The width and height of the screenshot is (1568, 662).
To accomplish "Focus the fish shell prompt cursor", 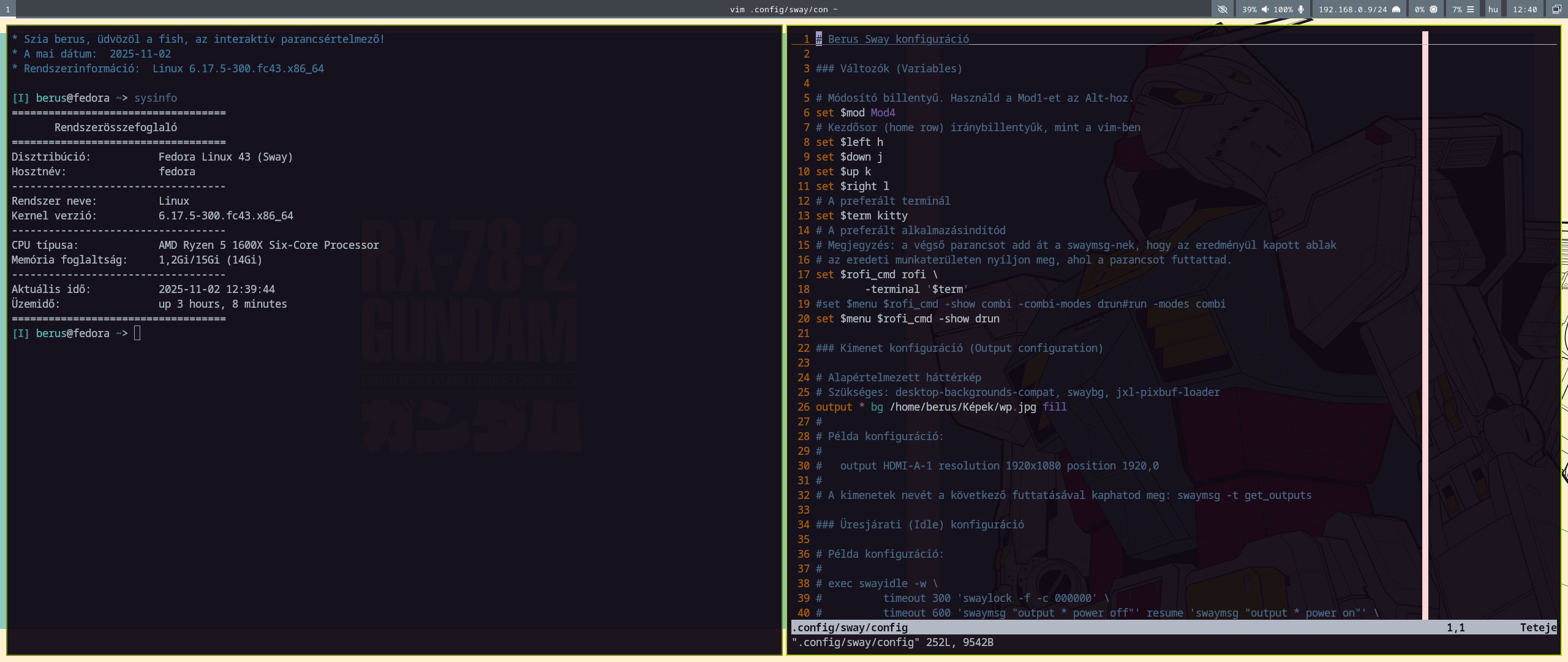I will [137, 333].
